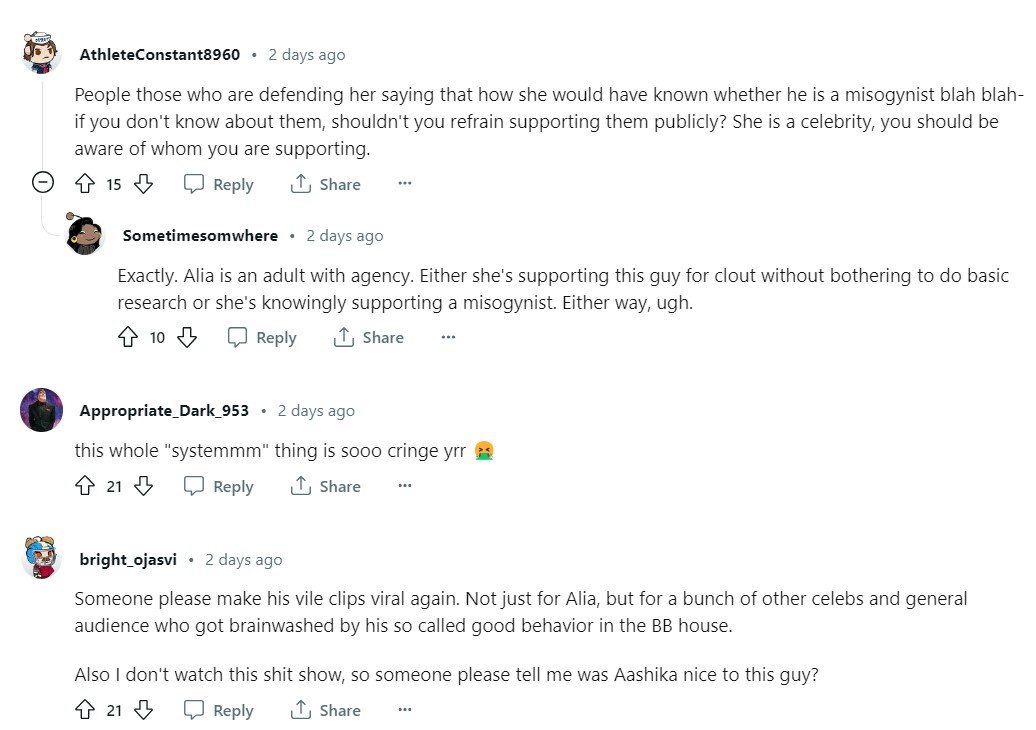Image resolution: width=1036 pixels, height=730 pixels.
Task: Upvote Sometimesomwhere's reply
Action: click(128, 338)
